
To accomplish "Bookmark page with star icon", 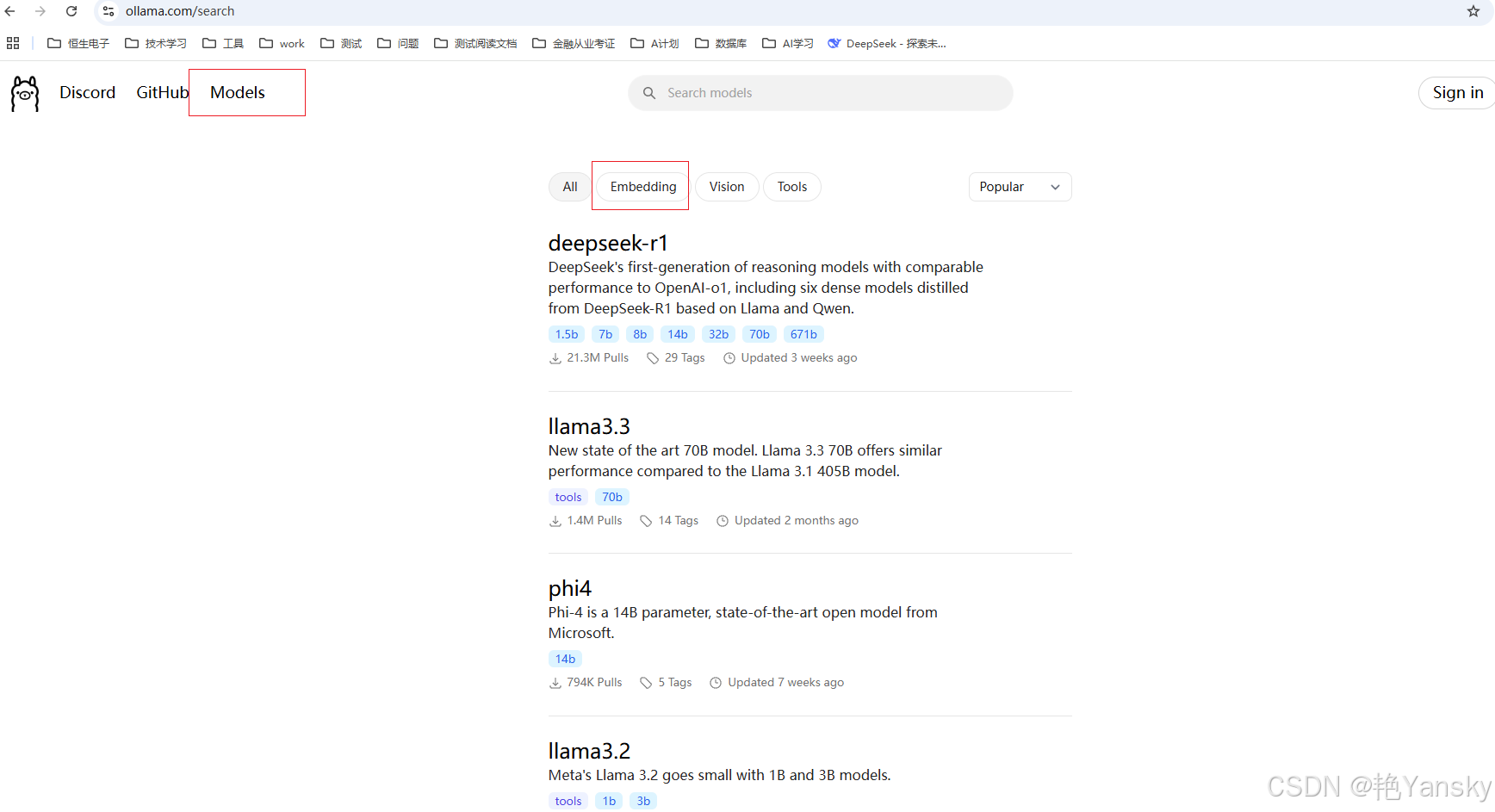I will 1473,11.
